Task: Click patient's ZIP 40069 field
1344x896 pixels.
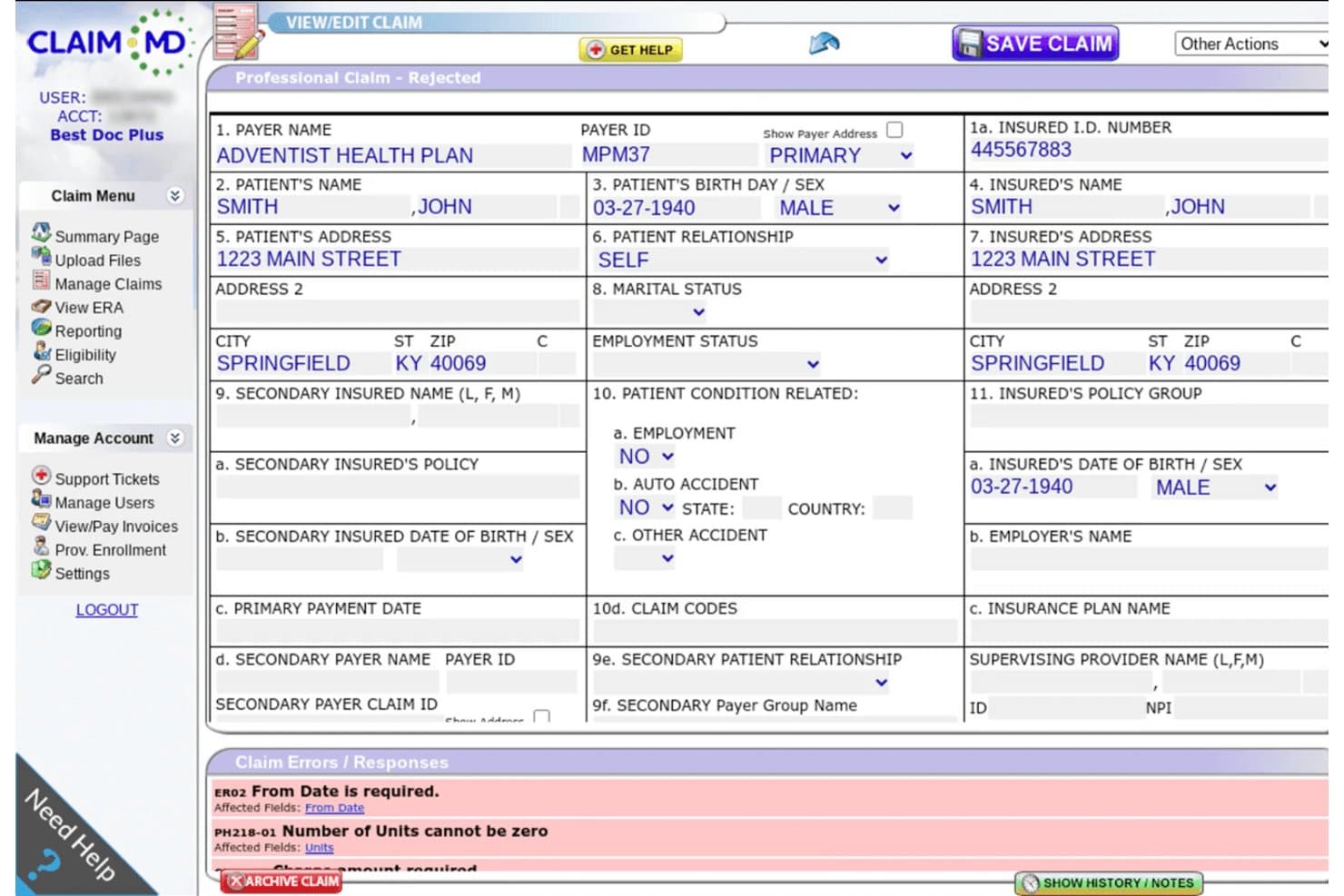Action: click(x=481, y=364)
